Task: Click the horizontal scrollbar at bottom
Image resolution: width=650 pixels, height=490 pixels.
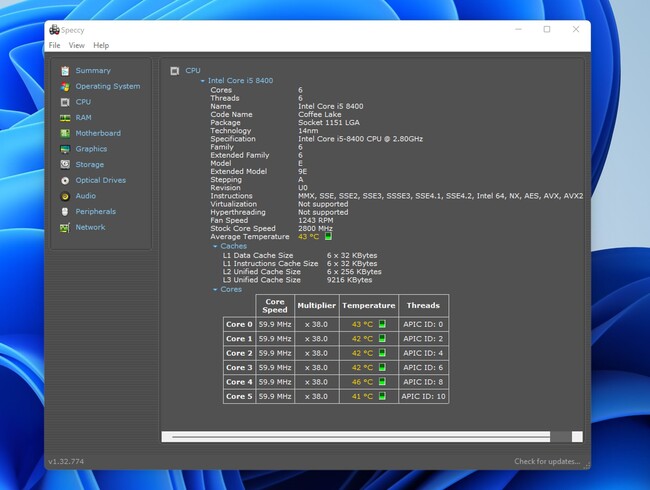Action: click(x=360, y=436)
